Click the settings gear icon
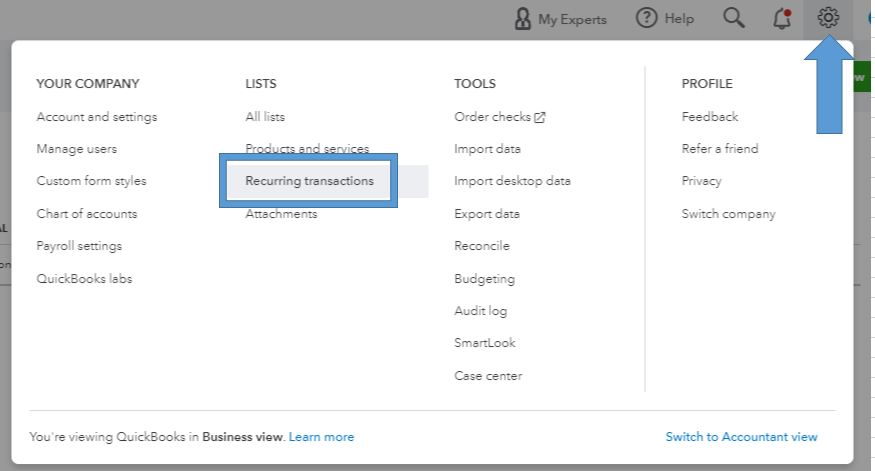 click(828, 18)
